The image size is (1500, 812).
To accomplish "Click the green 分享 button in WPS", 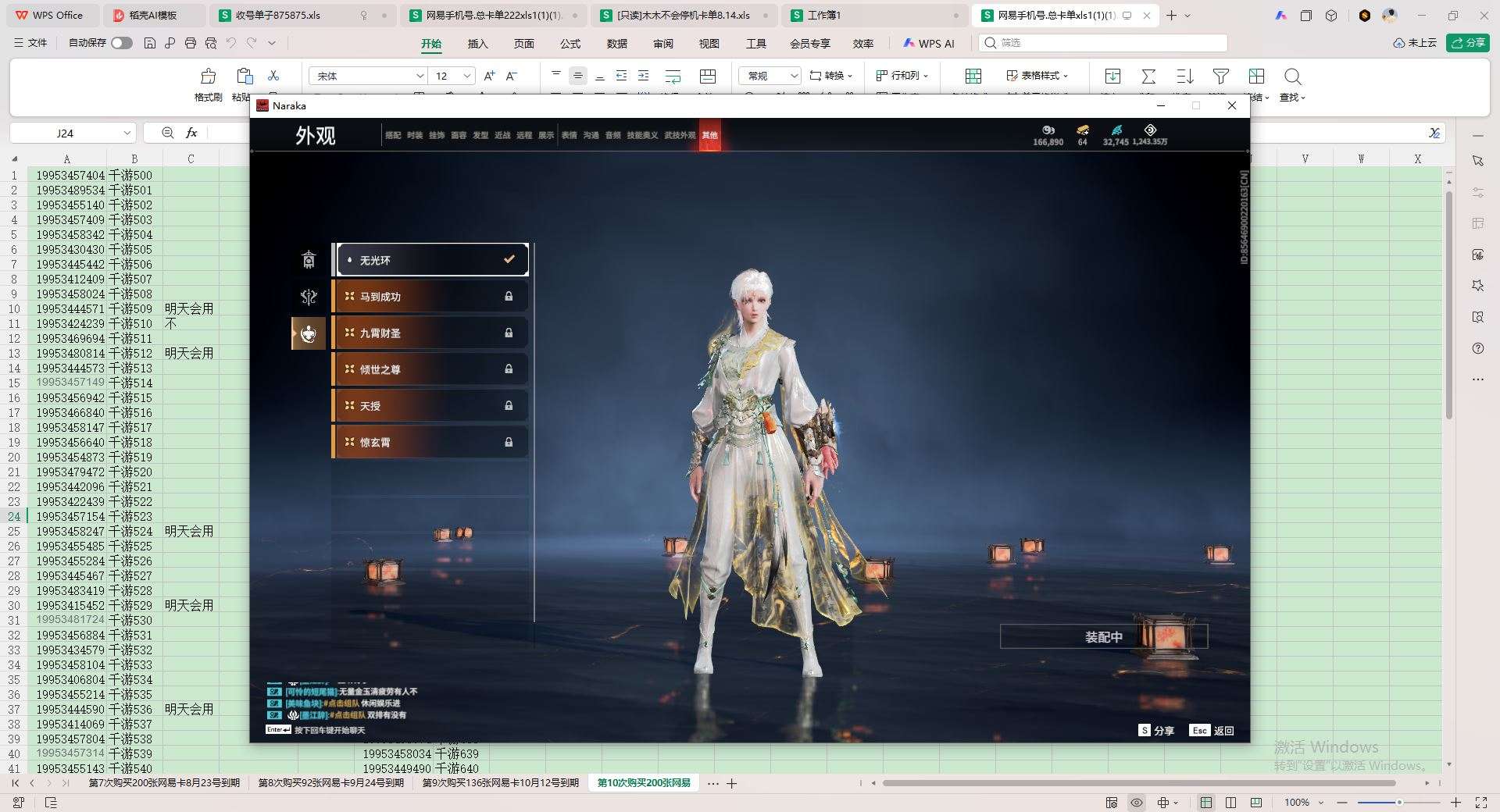I will point(1467,43).
